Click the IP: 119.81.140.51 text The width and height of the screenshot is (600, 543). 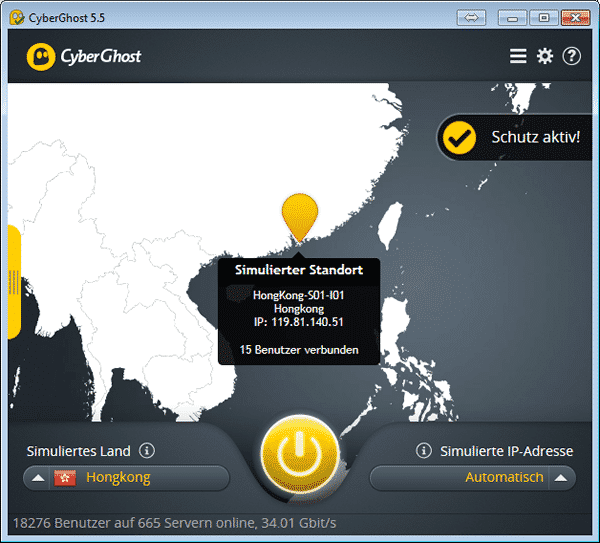(299, 322)
